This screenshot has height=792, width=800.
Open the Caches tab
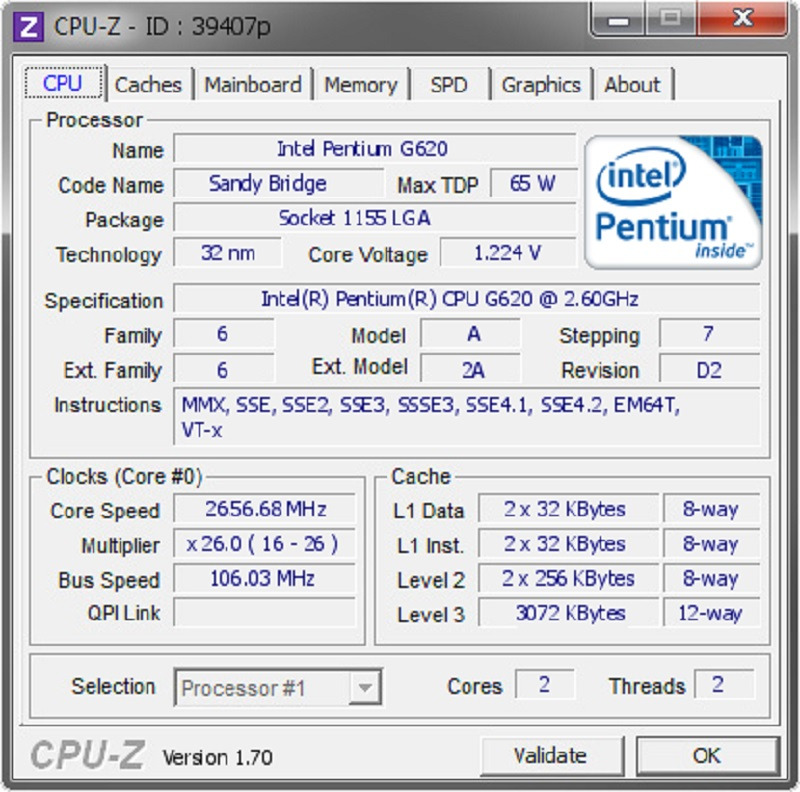pos(148,85)
